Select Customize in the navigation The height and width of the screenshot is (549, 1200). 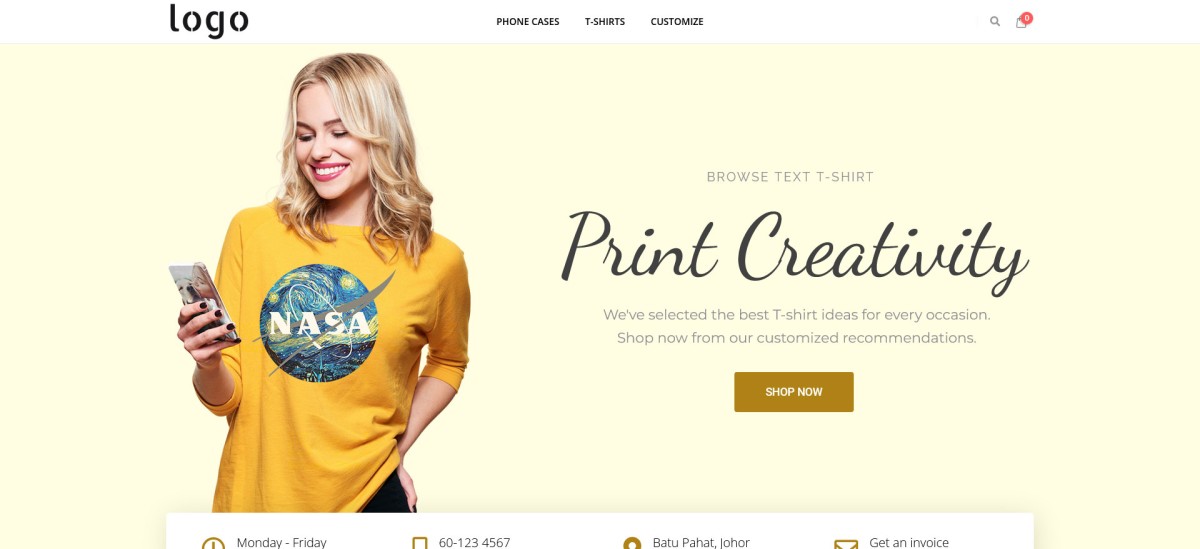[677, 22]
